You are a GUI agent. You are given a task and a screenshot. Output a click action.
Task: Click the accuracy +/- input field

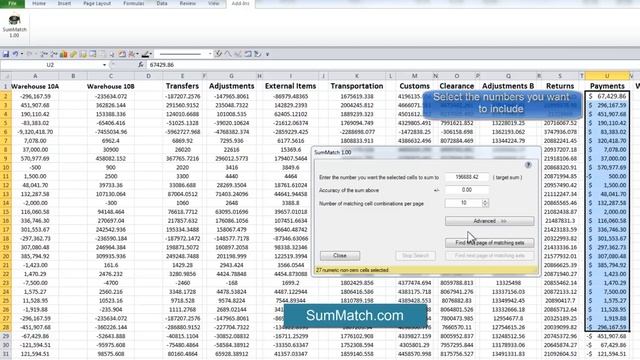pos(467,190)
